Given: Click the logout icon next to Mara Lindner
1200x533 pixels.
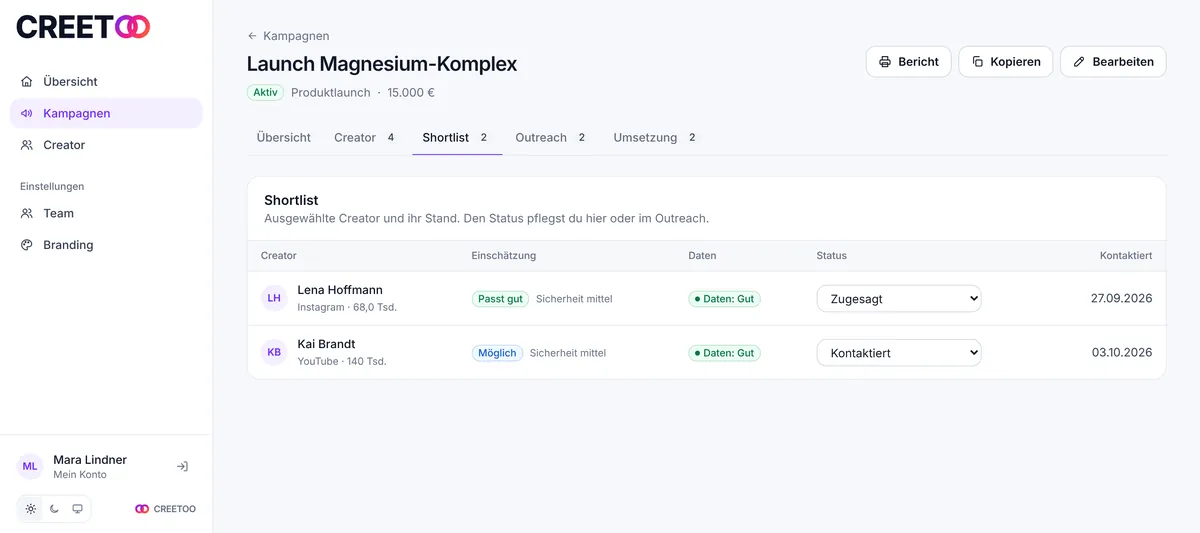Looking at the screenshot, I should tap(182, 466).
